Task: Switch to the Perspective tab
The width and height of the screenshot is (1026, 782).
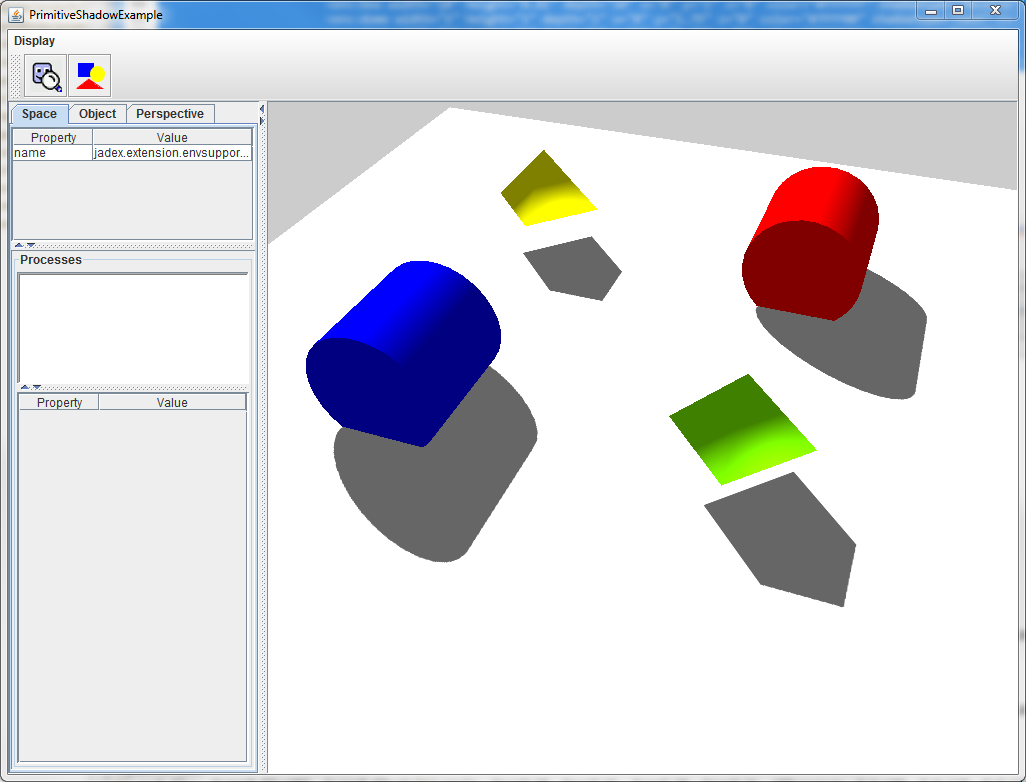Action: pyautogui.click(x=170, y=114)
